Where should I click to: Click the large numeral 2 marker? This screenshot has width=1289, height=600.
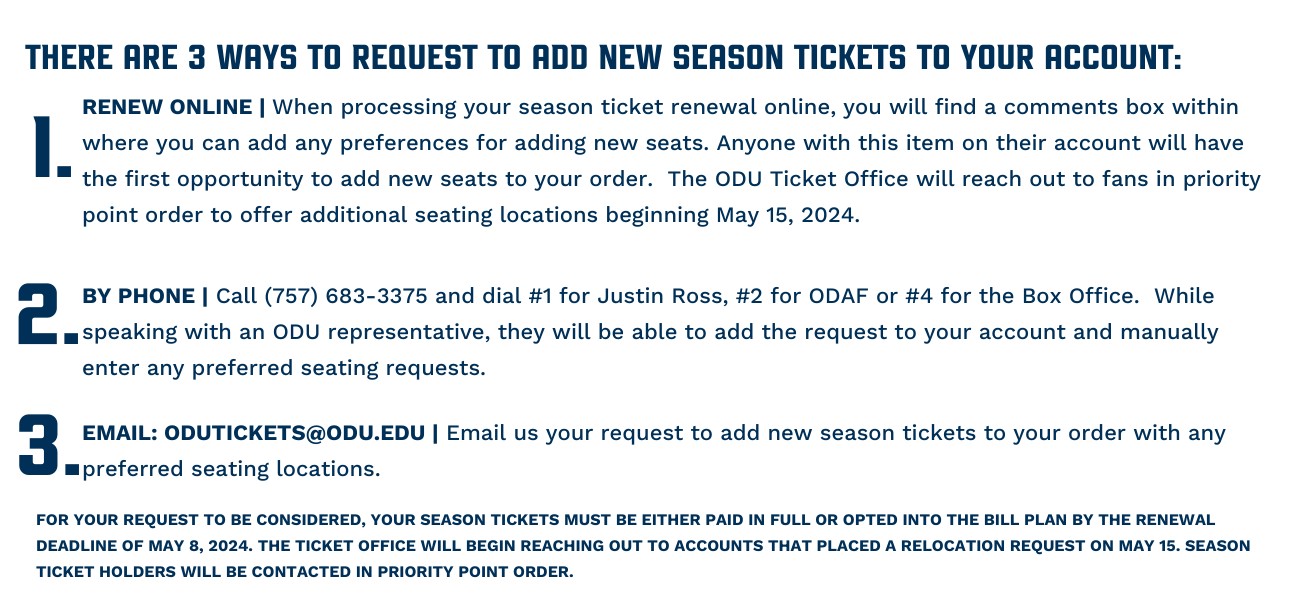[x=48, y=314]
